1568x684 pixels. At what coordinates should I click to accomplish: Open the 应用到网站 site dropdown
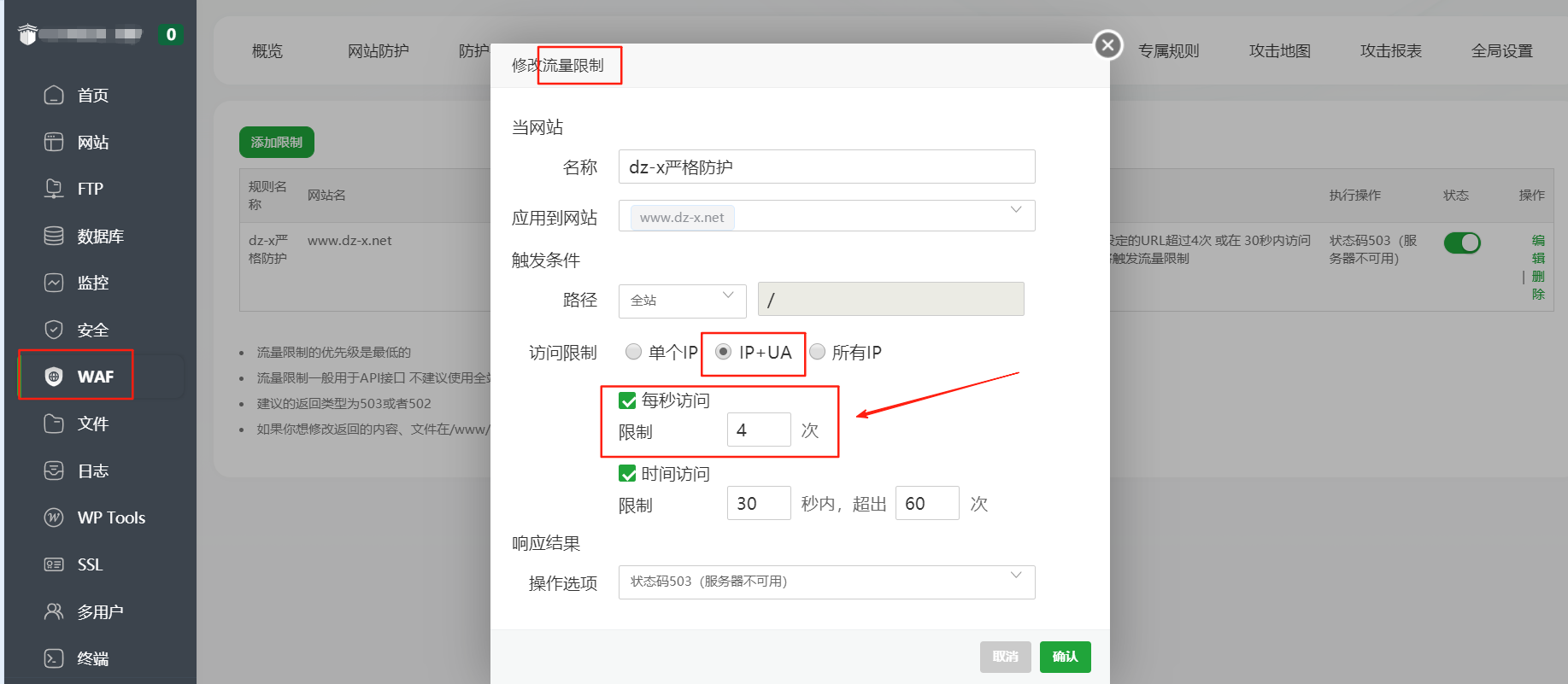(826, 216)
